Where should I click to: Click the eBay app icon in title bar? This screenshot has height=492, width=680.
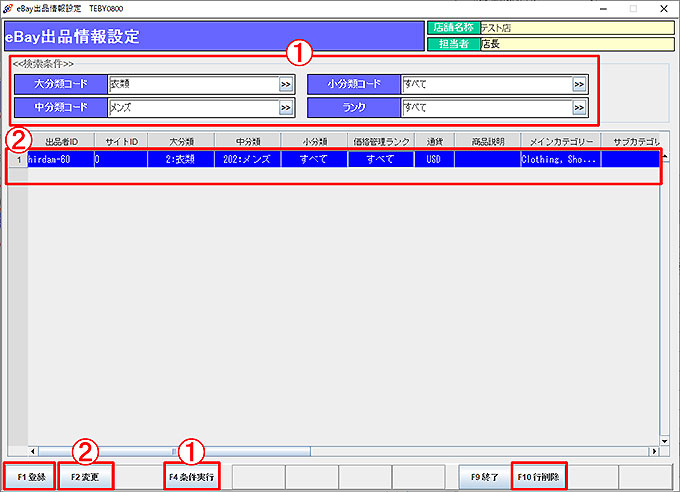pyautogui.click(x=10, y=8)
